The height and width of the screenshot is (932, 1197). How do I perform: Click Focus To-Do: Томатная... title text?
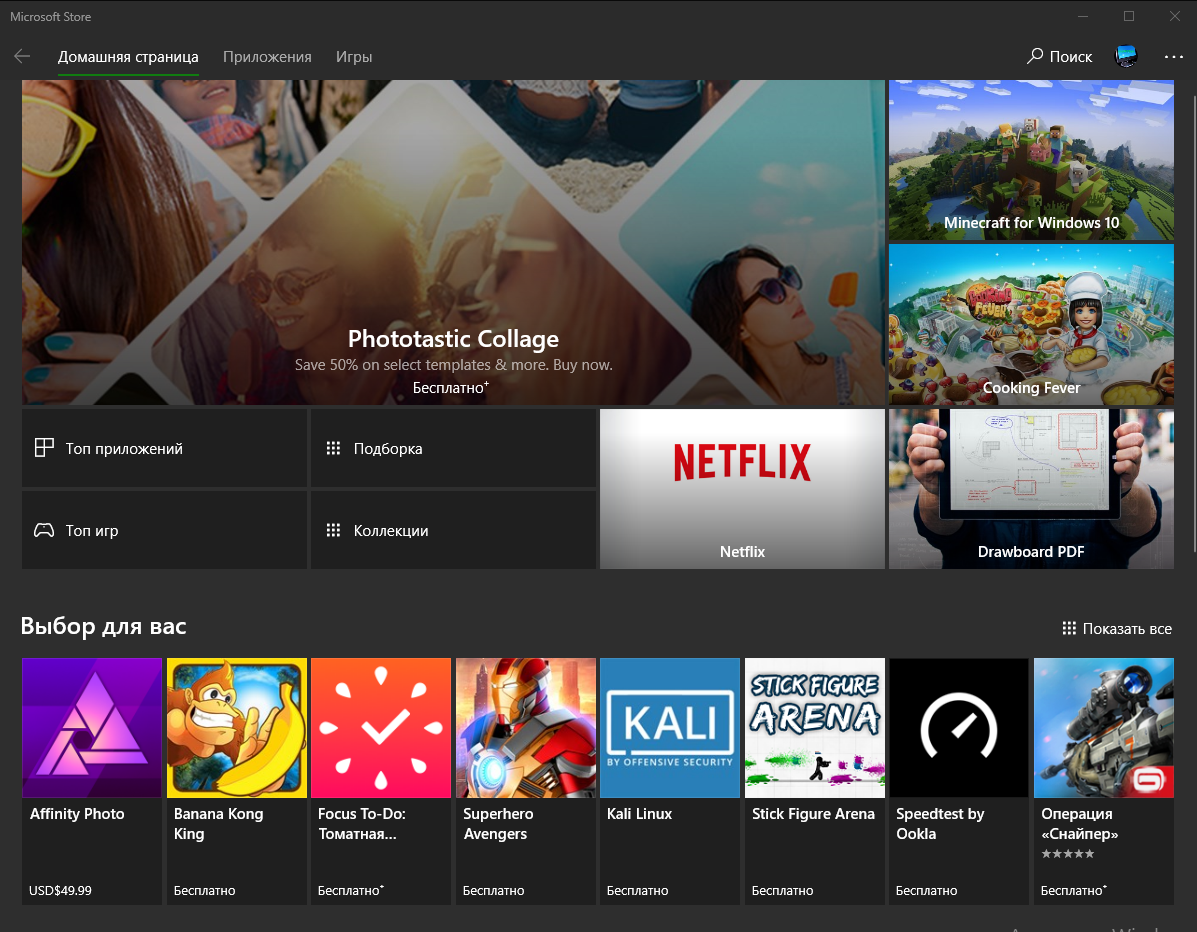click(x=362, y=824)
